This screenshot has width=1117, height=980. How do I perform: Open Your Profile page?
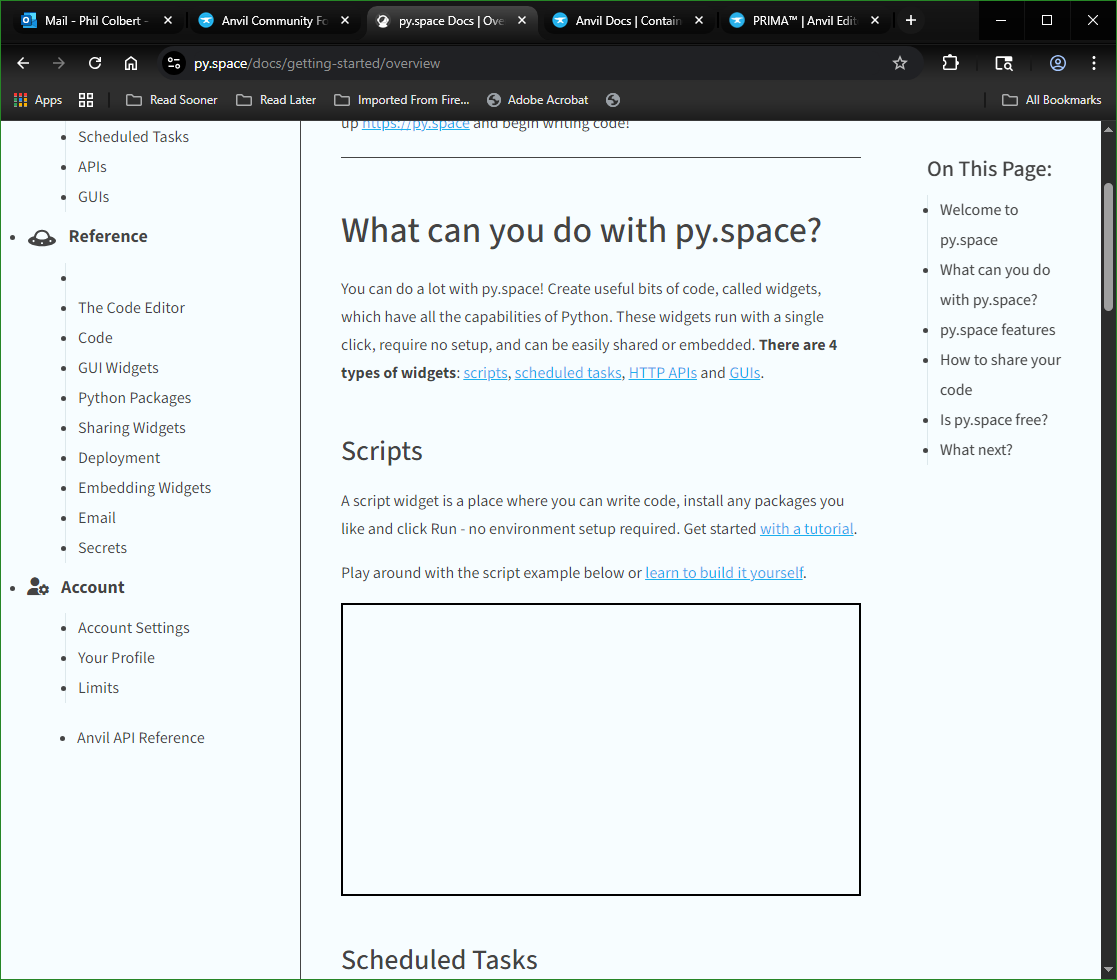click(116, 657)
